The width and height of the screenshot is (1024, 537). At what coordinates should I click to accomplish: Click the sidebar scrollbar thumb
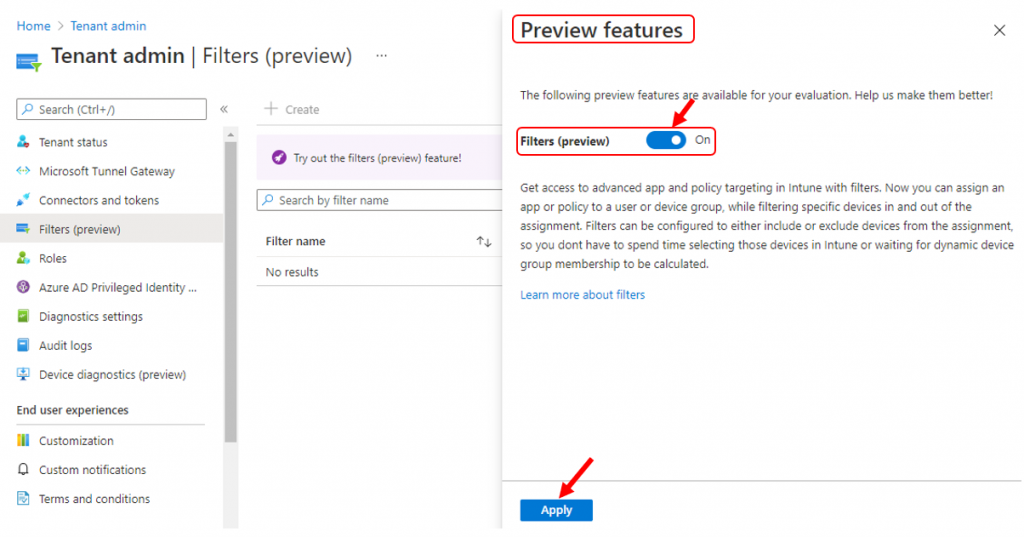pos(230,292)
